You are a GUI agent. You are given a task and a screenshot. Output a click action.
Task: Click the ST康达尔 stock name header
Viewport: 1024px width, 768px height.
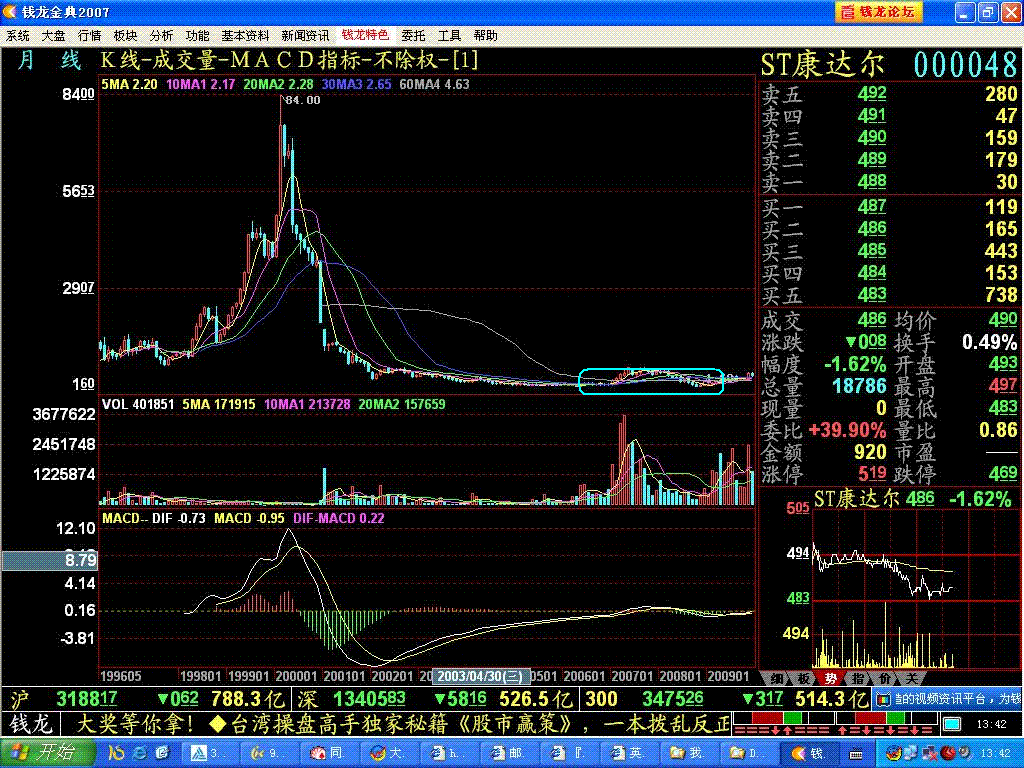822,65
